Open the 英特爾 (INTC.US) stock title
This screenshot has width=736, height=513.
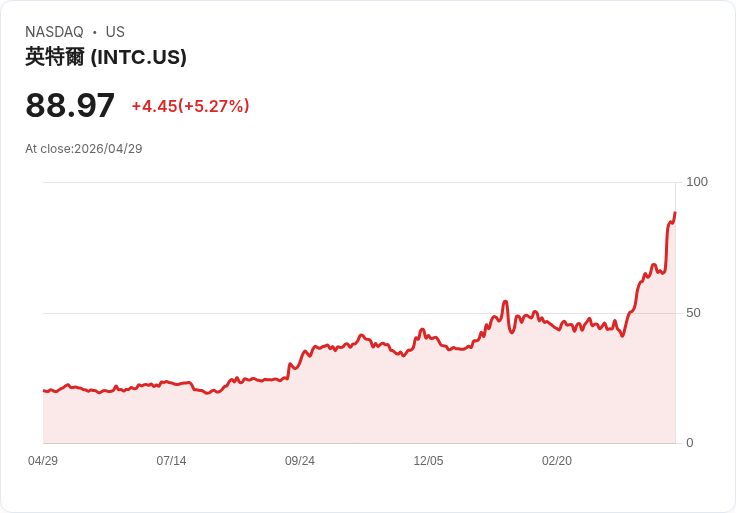(x=106, y=57)
